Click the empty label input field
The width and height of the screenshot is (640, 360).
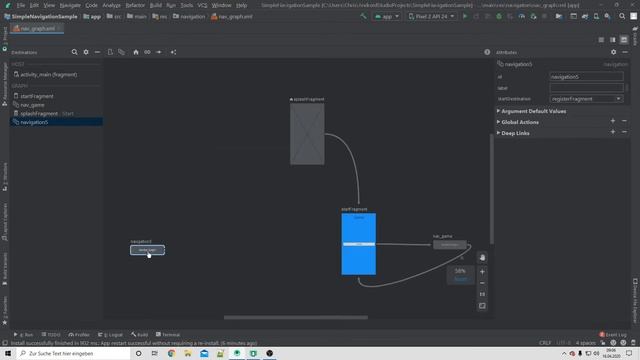(587, 88)
